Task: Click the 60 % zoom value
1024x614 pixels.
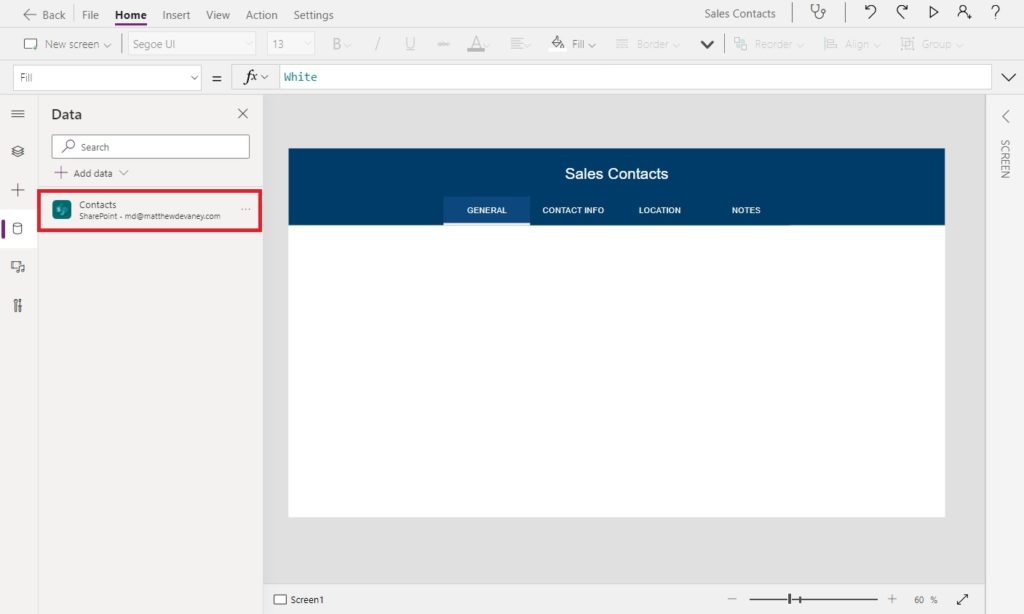Action: (x=925, y=600)
